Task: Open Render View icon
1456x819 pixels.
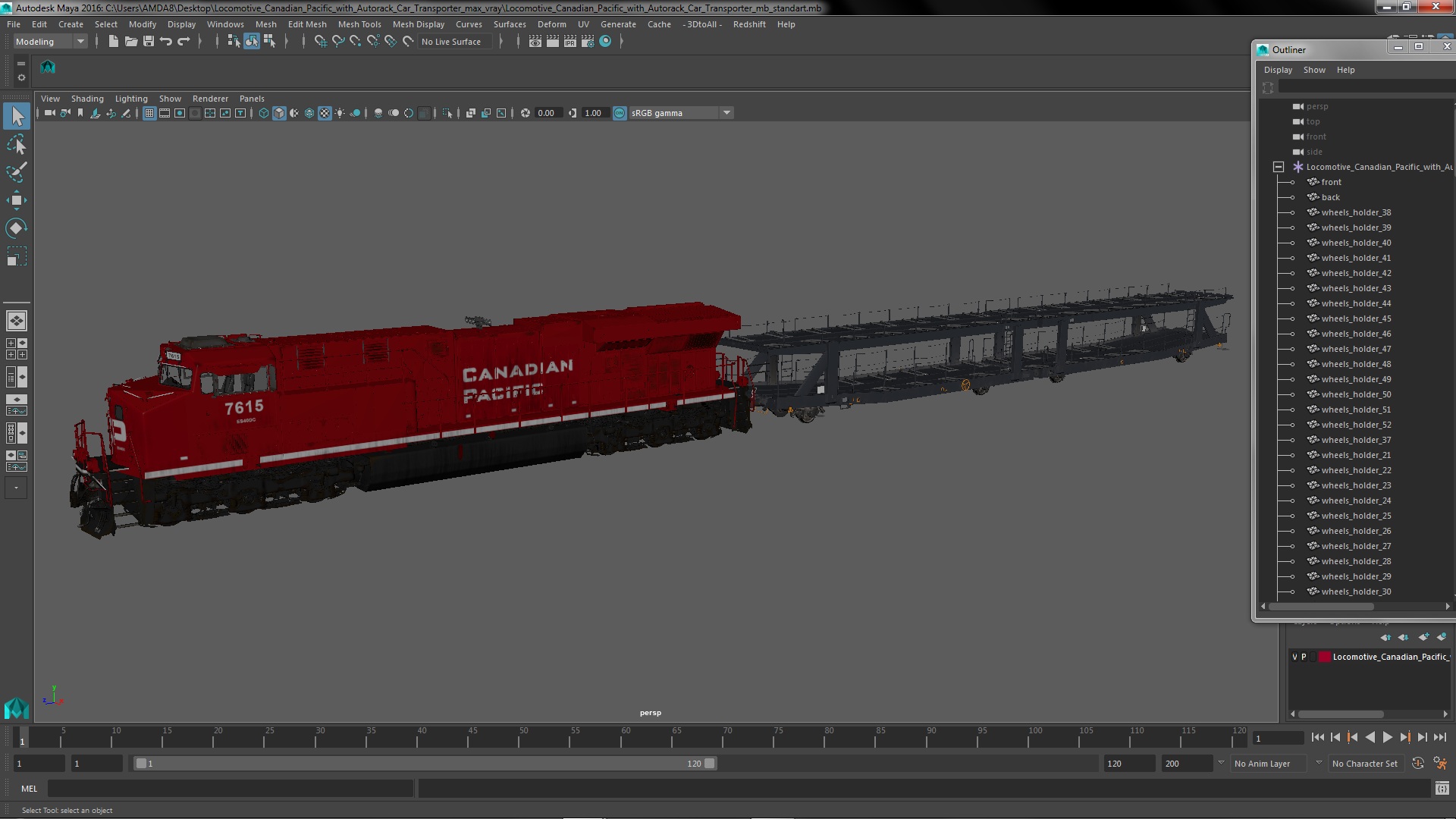Action: 535,42
